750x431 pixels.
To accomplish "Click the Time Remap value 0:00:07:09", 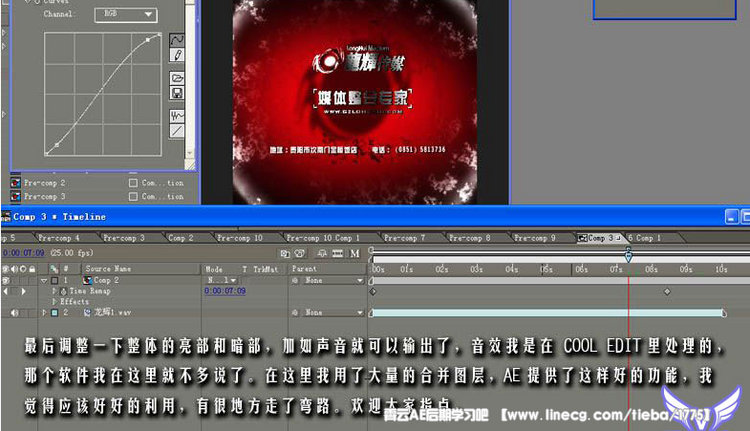I will (225, 291).
